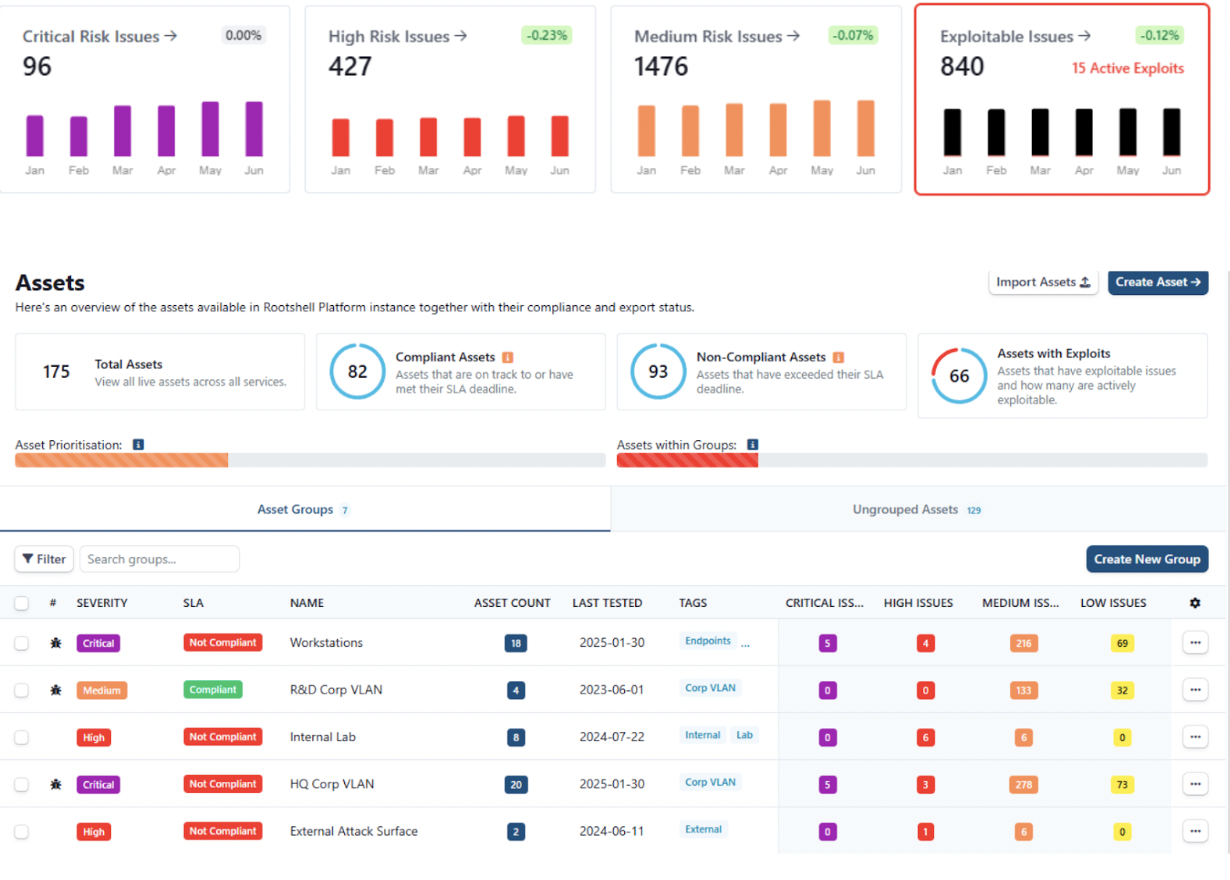This screenshot has height=880, width=1230.
Task: Click the bug icon in Workstations row
Action: (55, 643)
